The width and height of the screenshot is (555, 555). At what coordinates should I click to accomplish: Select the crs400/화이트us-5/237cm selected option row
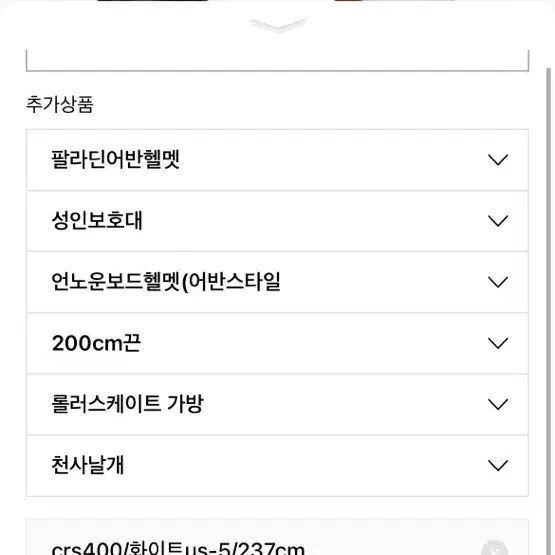tap(278, 537)
